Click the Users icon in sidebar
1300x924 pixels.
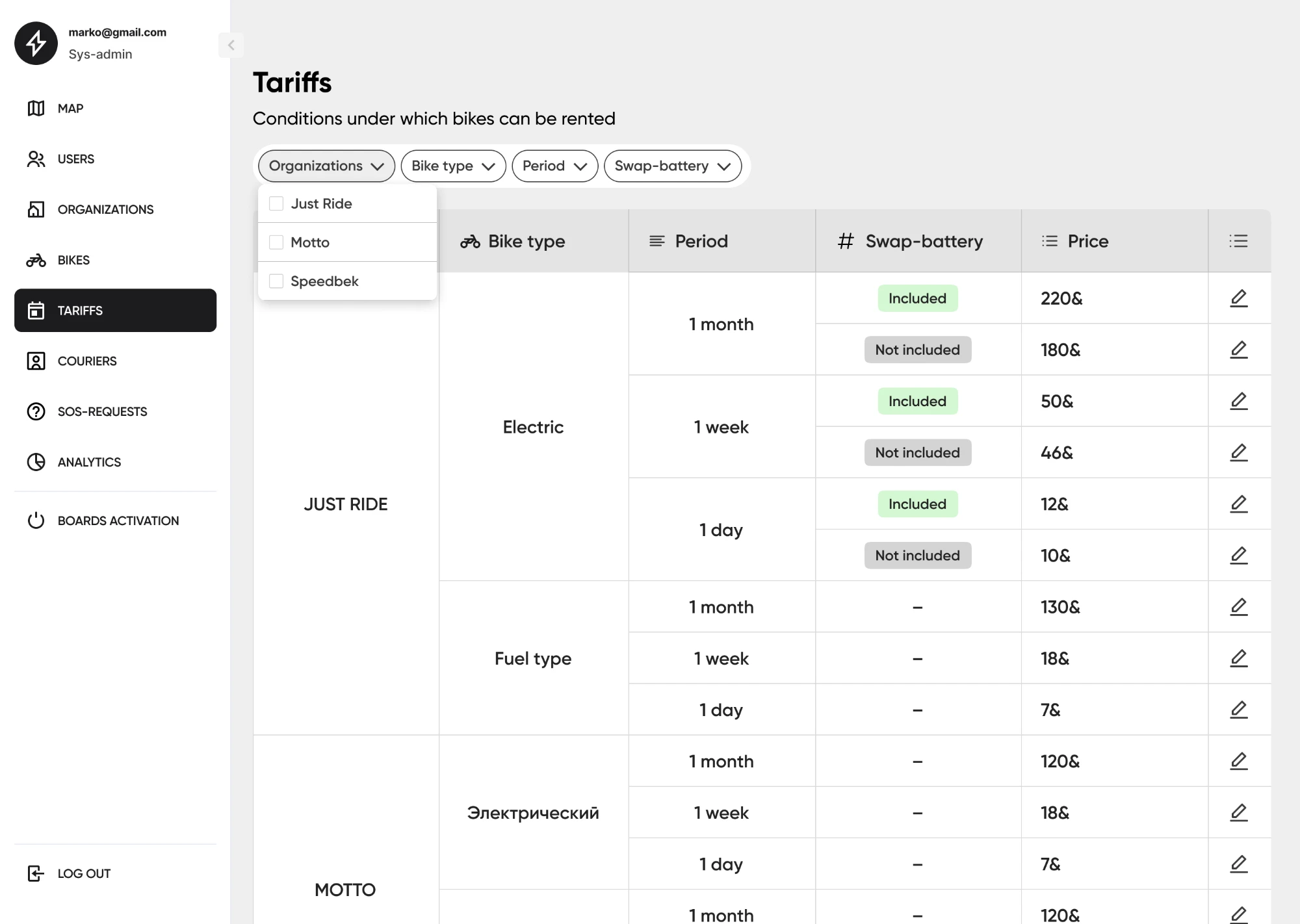(36, 159)
